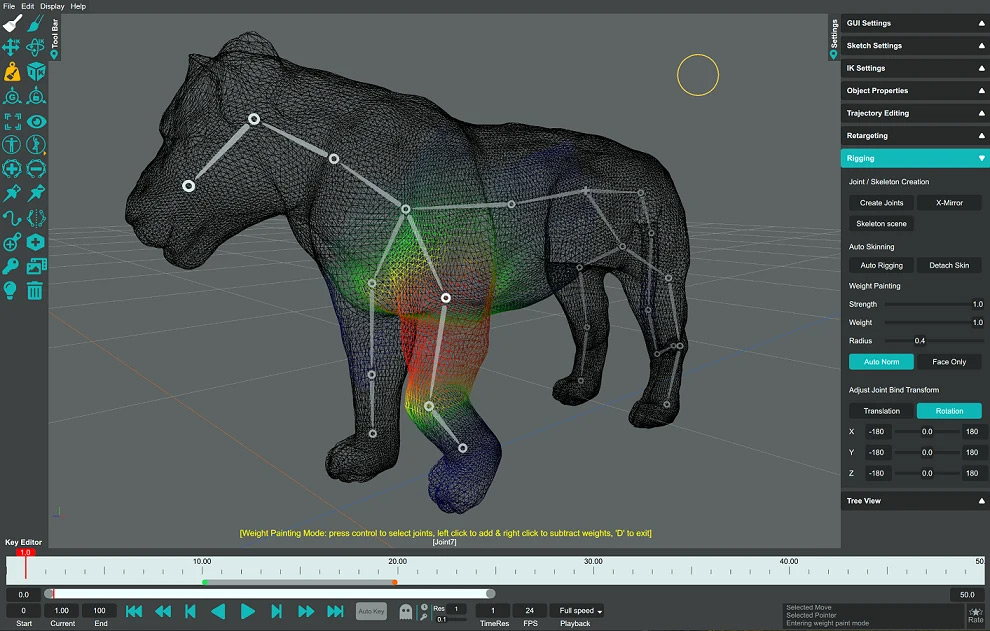Click the hexagon plus add object icon
Viewport: 990px width, 631px height.
click(35, 242)
